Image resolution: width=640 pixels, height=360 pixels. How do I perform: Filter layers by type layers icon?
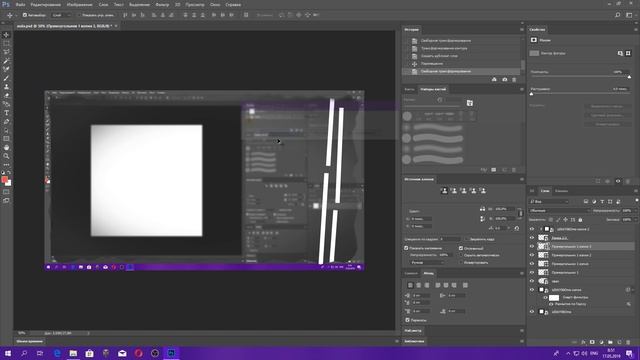pyautogui.click(x=602, y=202)
